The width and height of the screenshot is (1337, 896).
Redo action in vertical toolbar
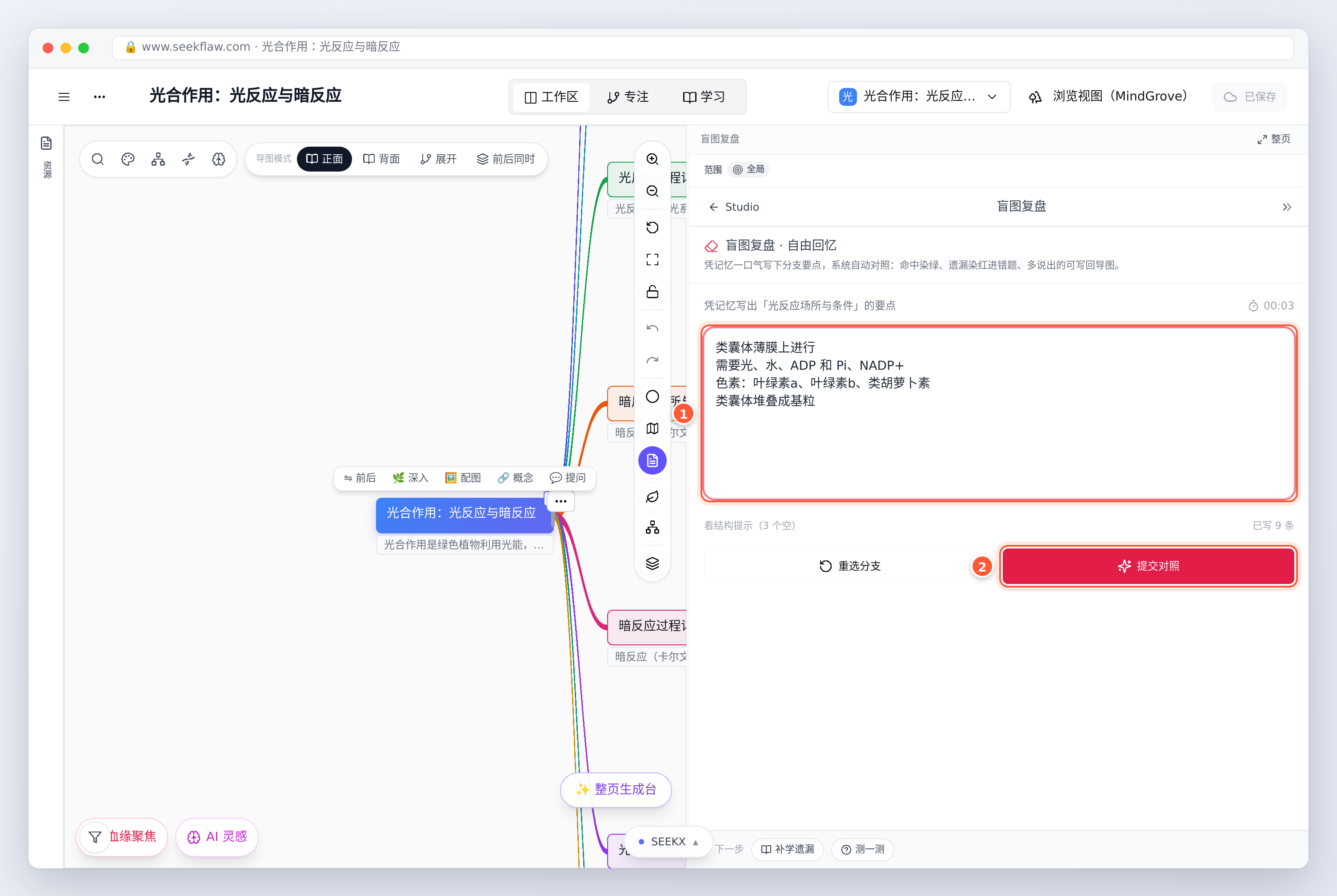[652, 360]
